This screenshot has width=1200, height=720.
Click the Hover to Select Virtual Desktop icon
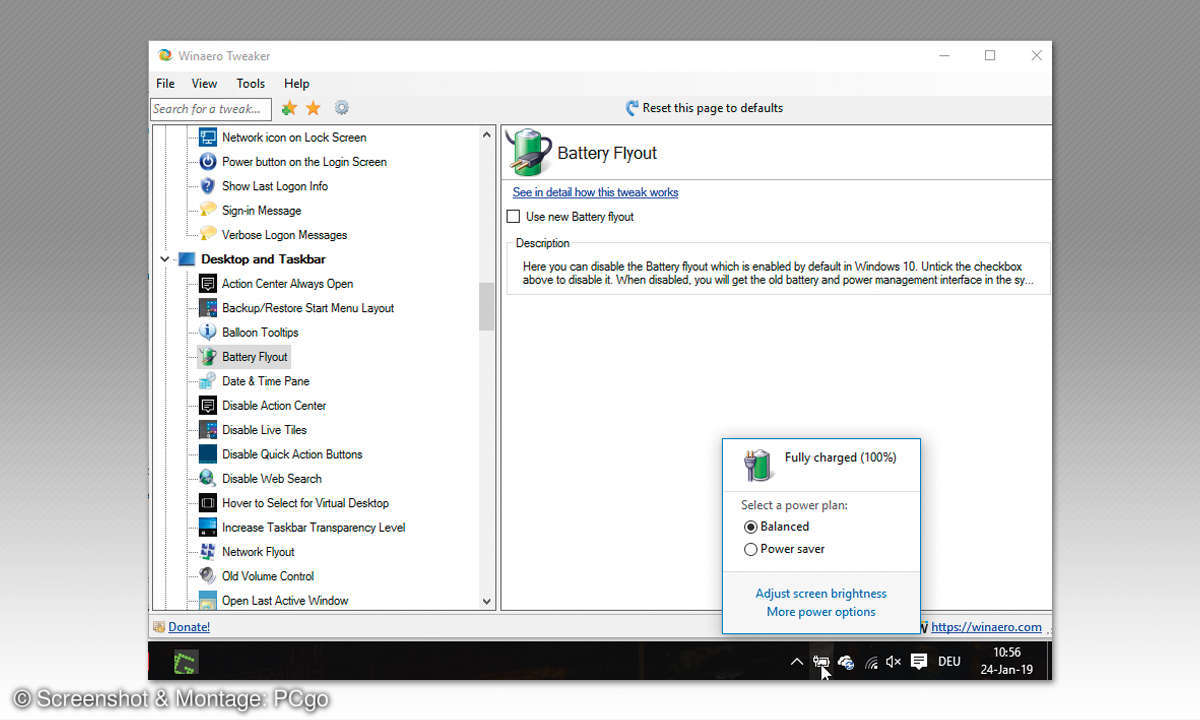coord(207,503)
